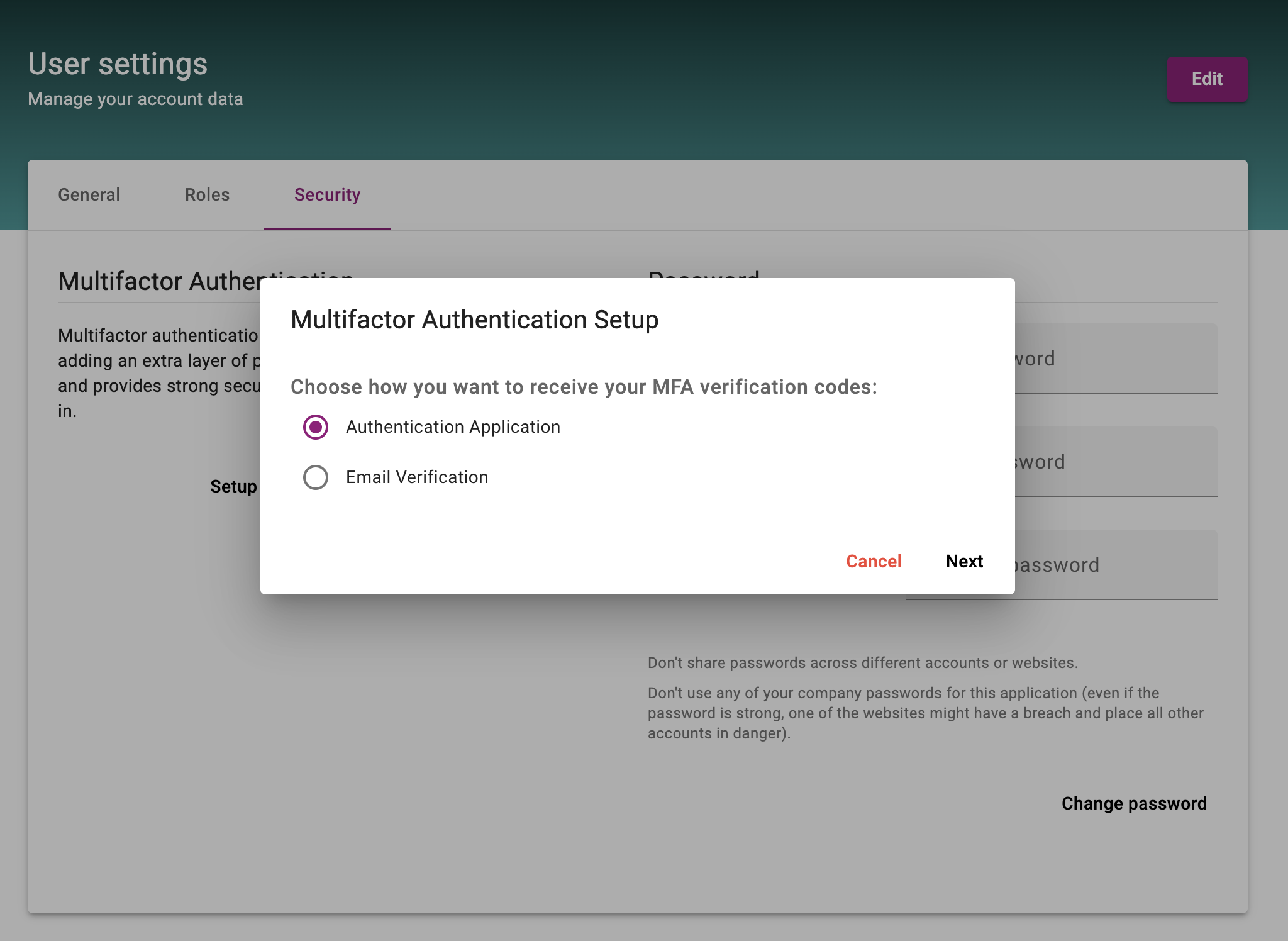Select the Security tab
This screenshot has height=941, width=1288.
(x=327, y=195)
